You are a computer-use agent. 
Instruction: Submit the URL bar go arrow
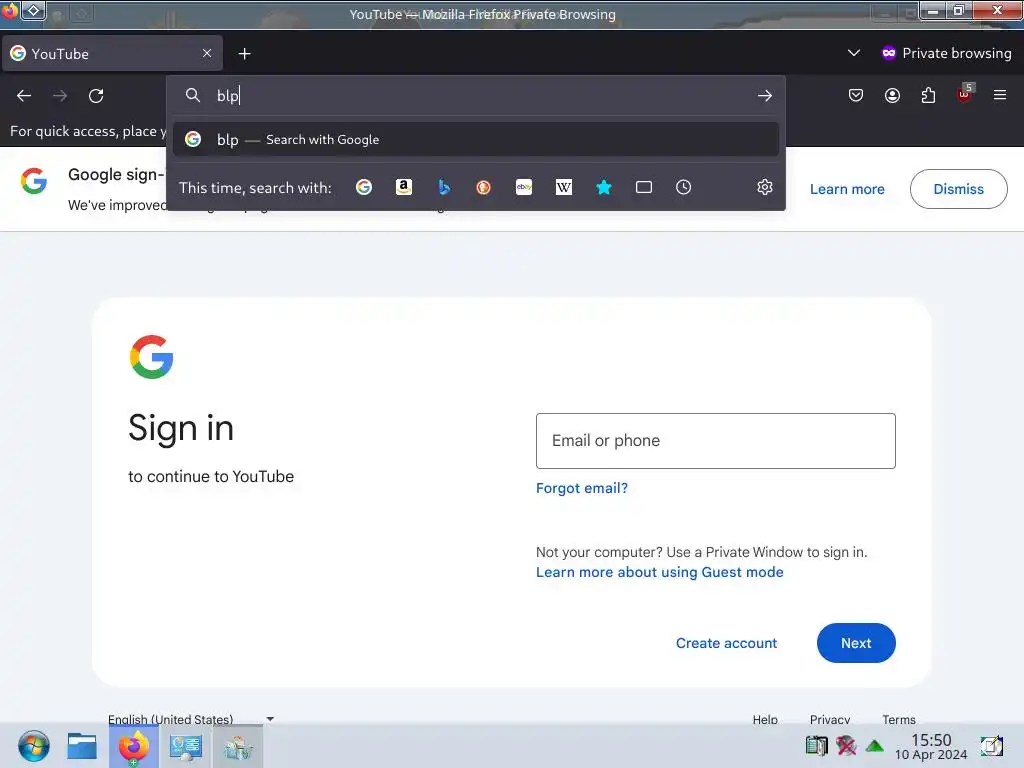[765, 96]
